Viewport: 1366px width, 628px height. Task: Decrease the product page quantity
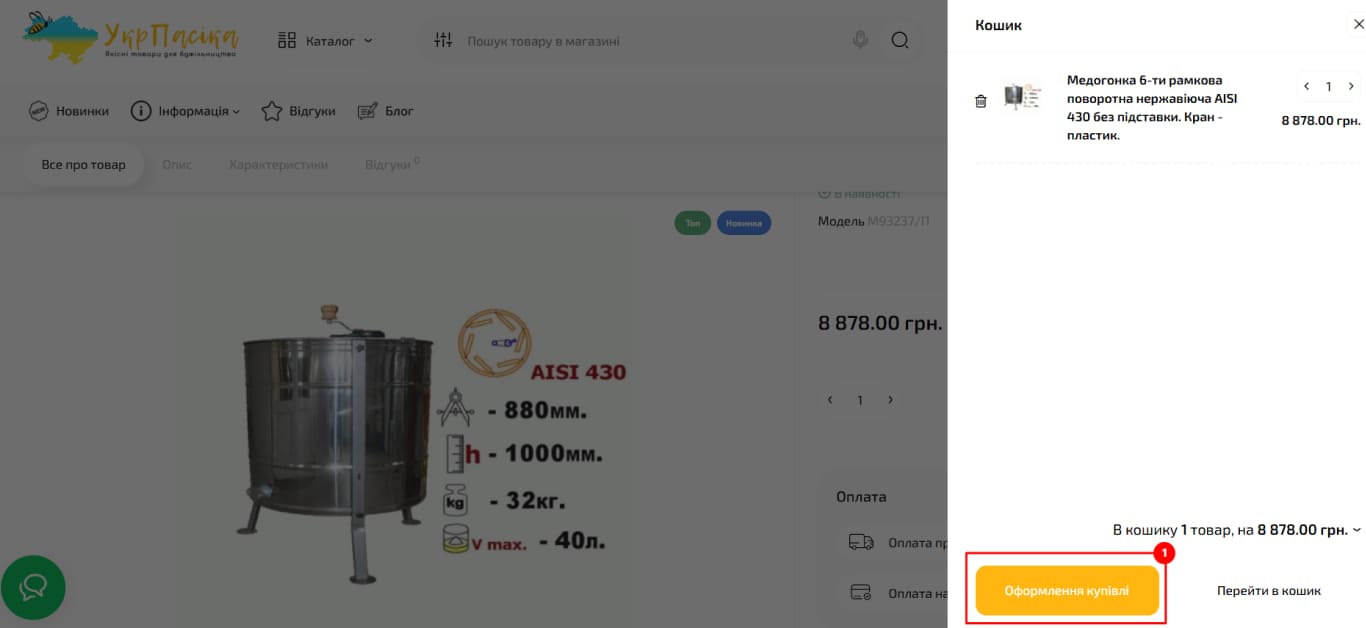[x=830, y=400]
